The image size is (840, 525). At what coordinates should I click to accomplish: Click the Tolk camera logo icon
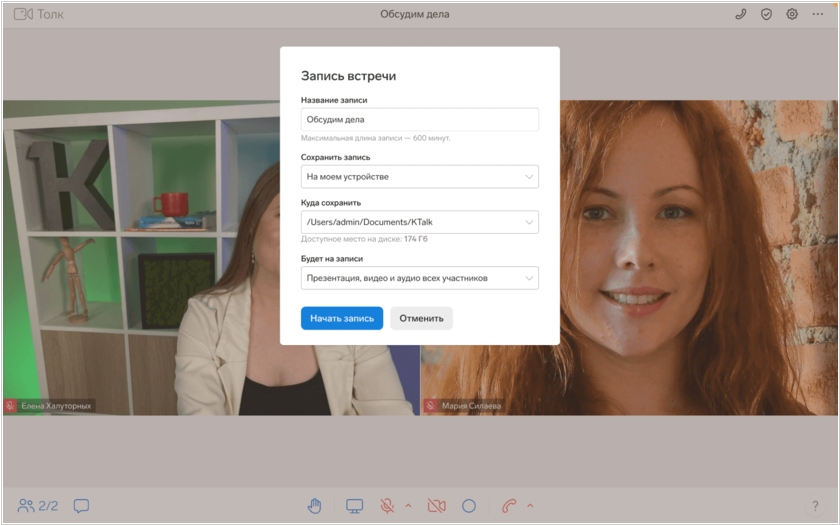pos(23,14)
